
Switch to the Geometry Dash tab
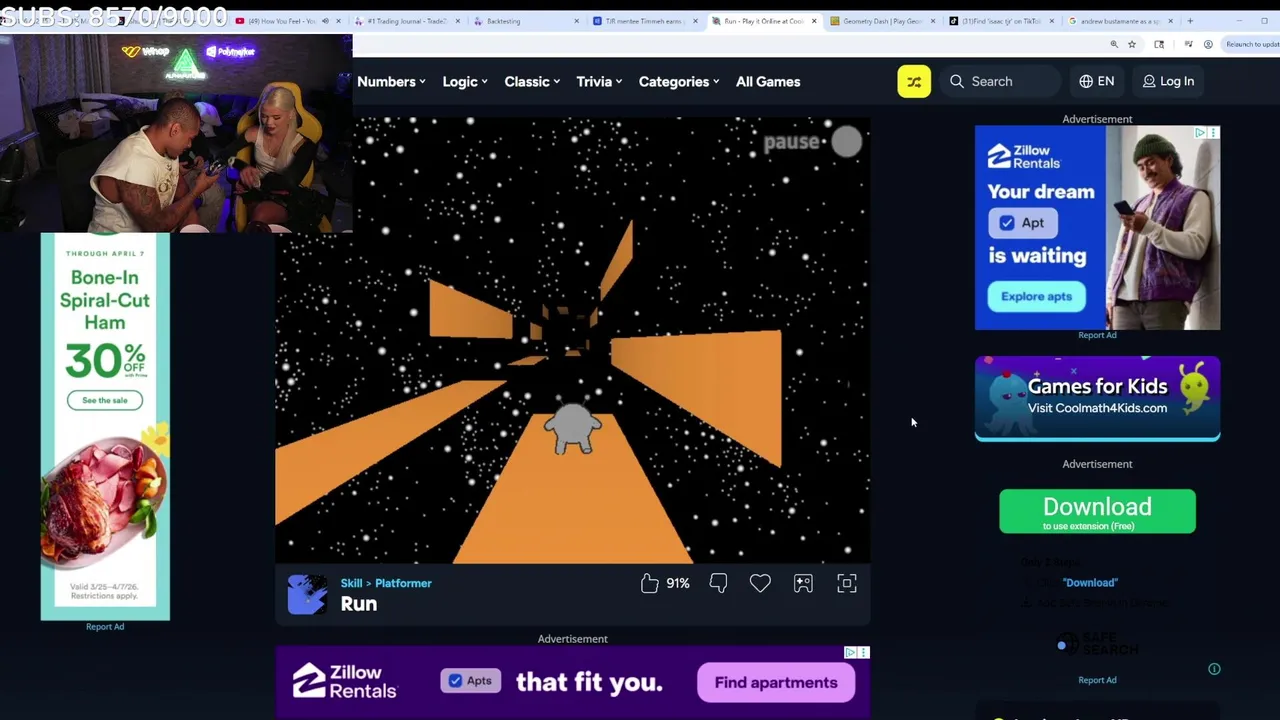882,21
